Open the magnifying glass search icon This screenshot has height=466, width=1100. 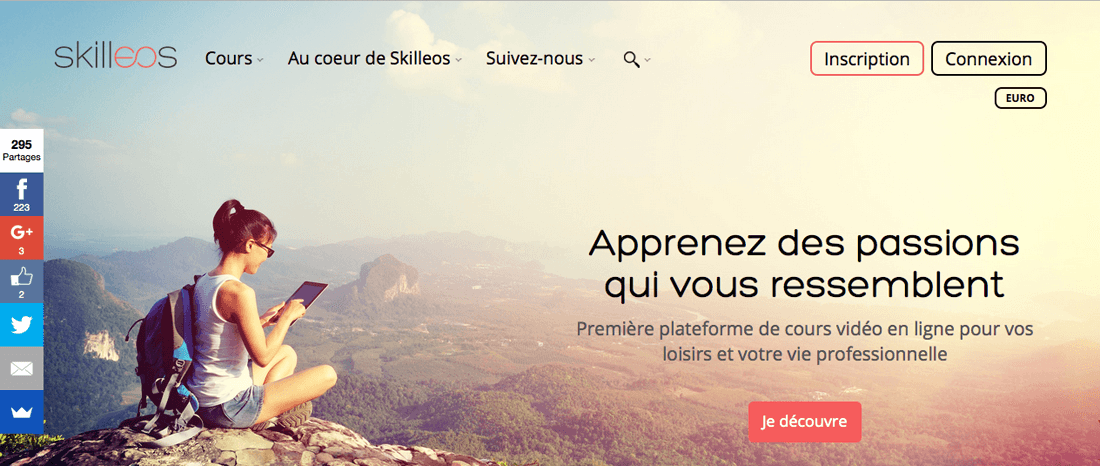coord(631,60)
